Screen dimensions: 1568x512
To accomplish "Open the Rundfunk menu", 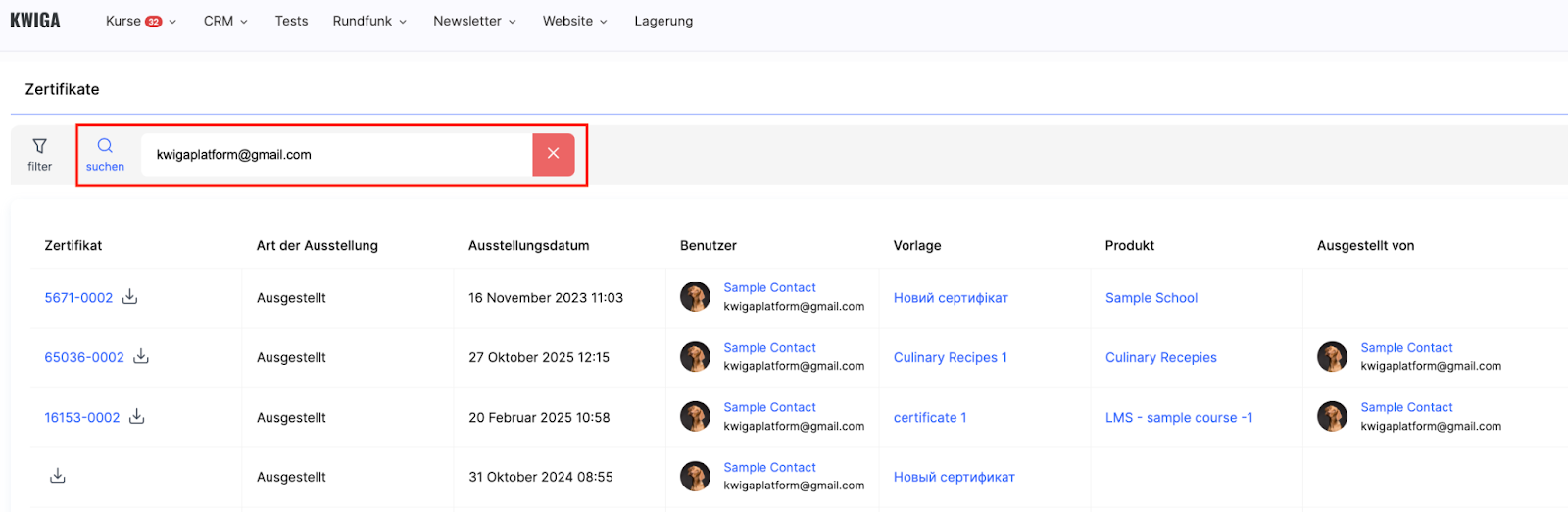I will click(x=369, y=21).
